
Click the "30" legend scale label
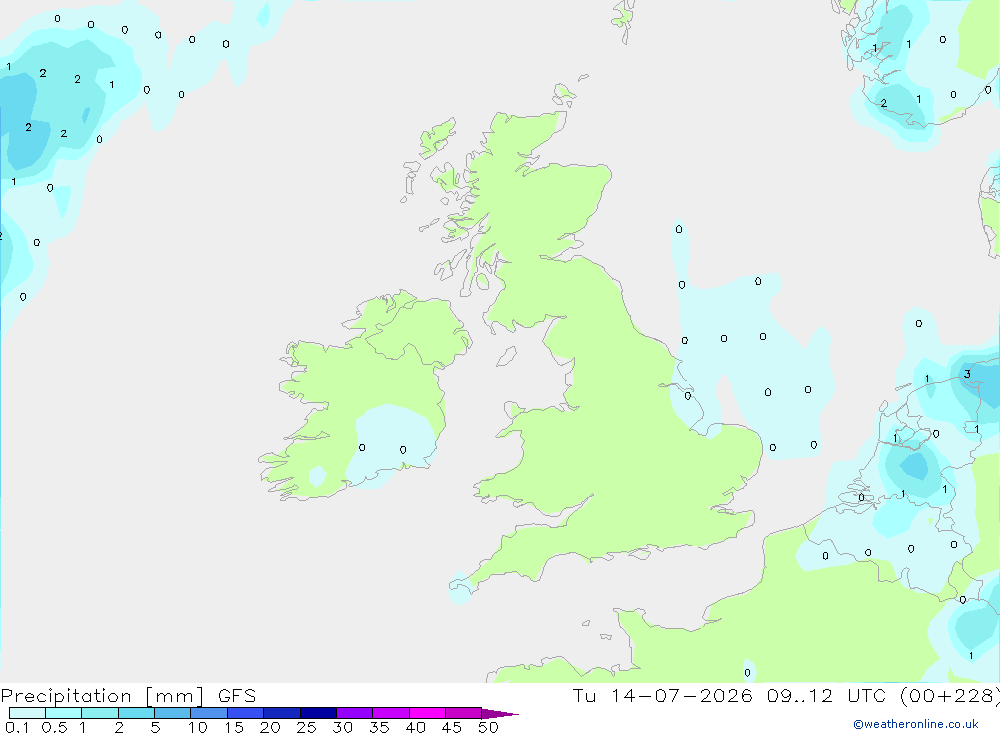[343, 727]
